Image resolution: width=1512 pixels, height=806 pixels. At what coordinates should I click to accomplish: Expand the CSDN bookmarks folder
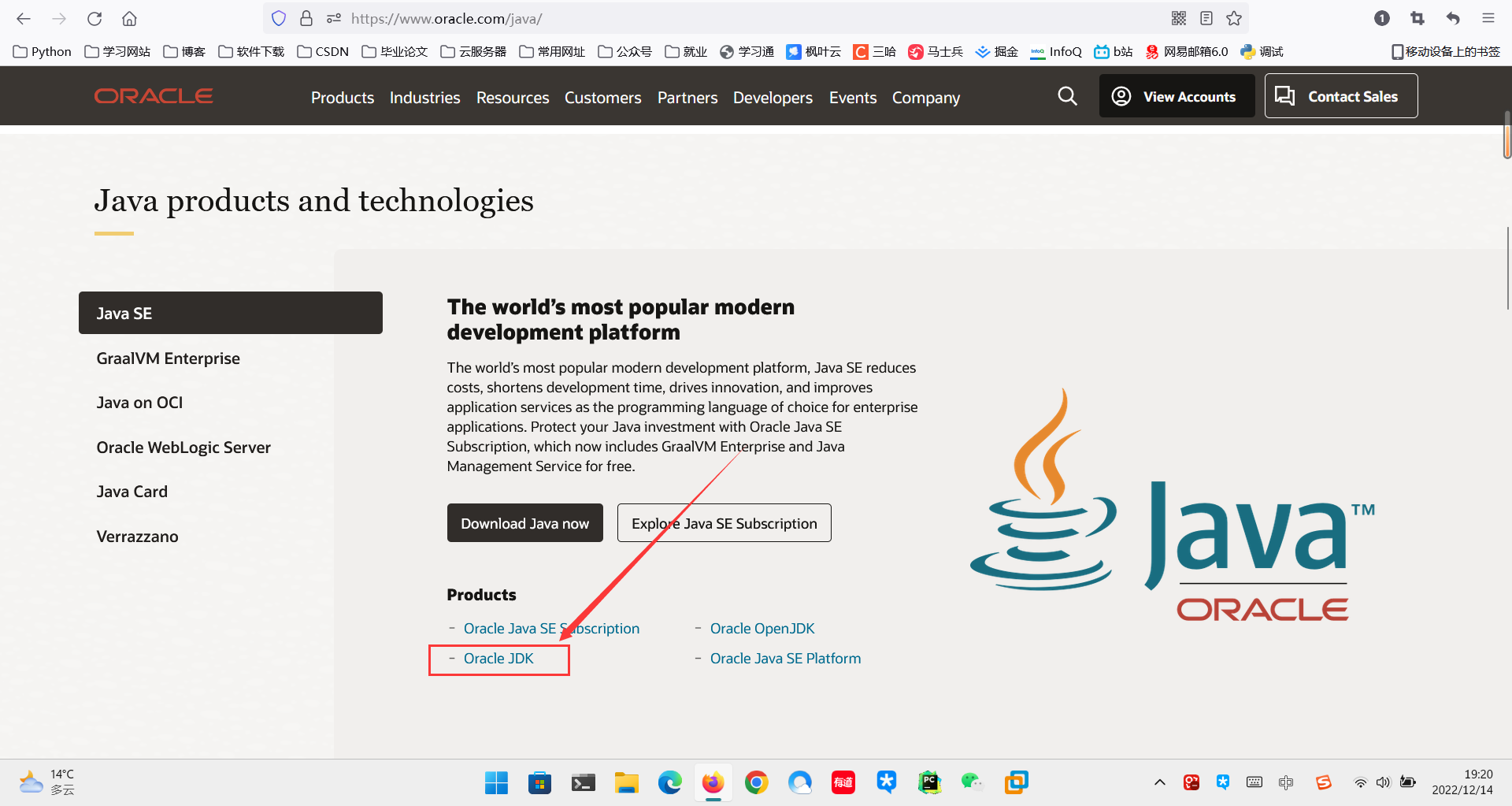tap(323, 51)
